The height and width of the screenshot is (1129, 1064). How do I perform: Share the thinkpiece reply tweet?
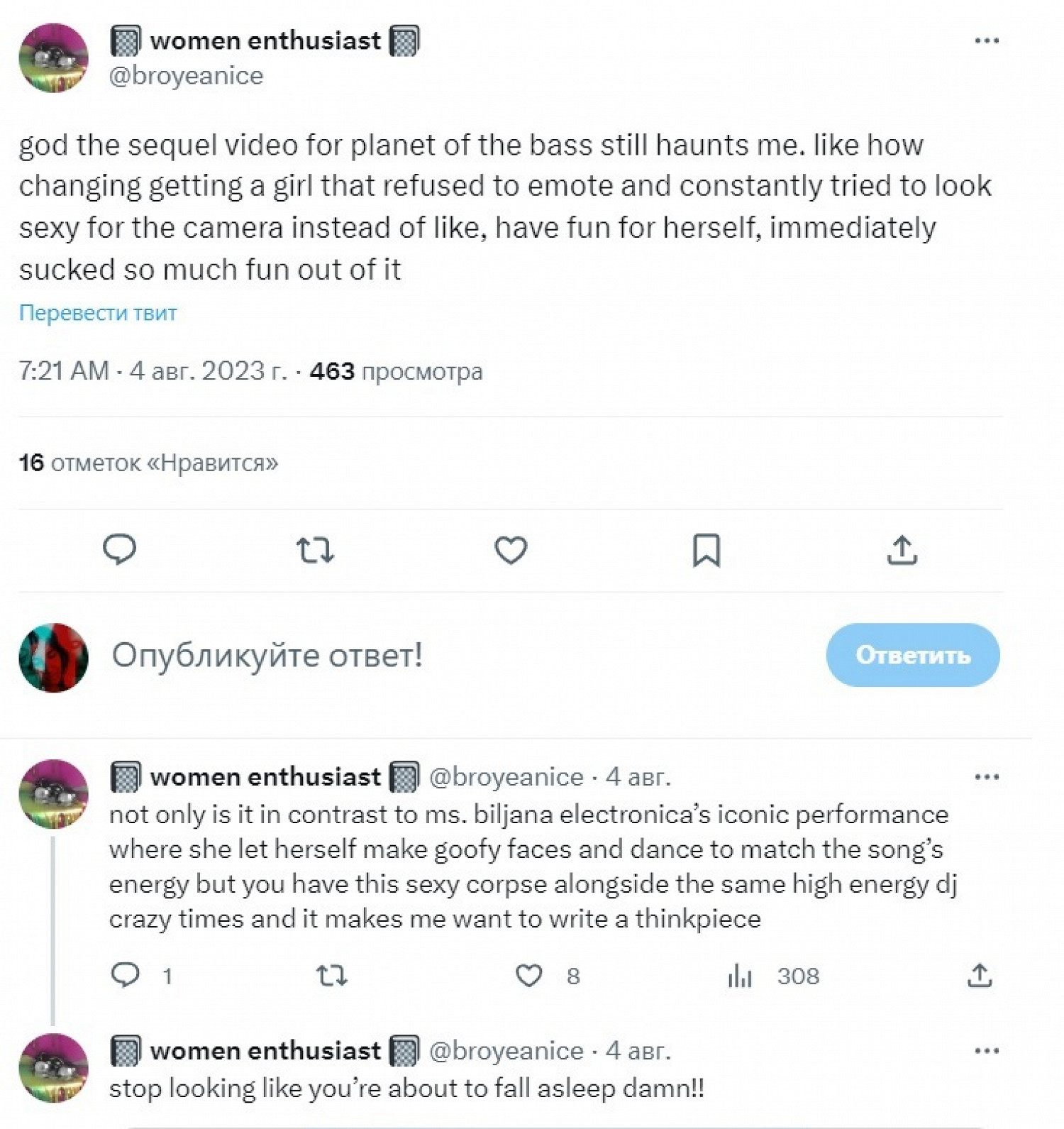[980, 976]
